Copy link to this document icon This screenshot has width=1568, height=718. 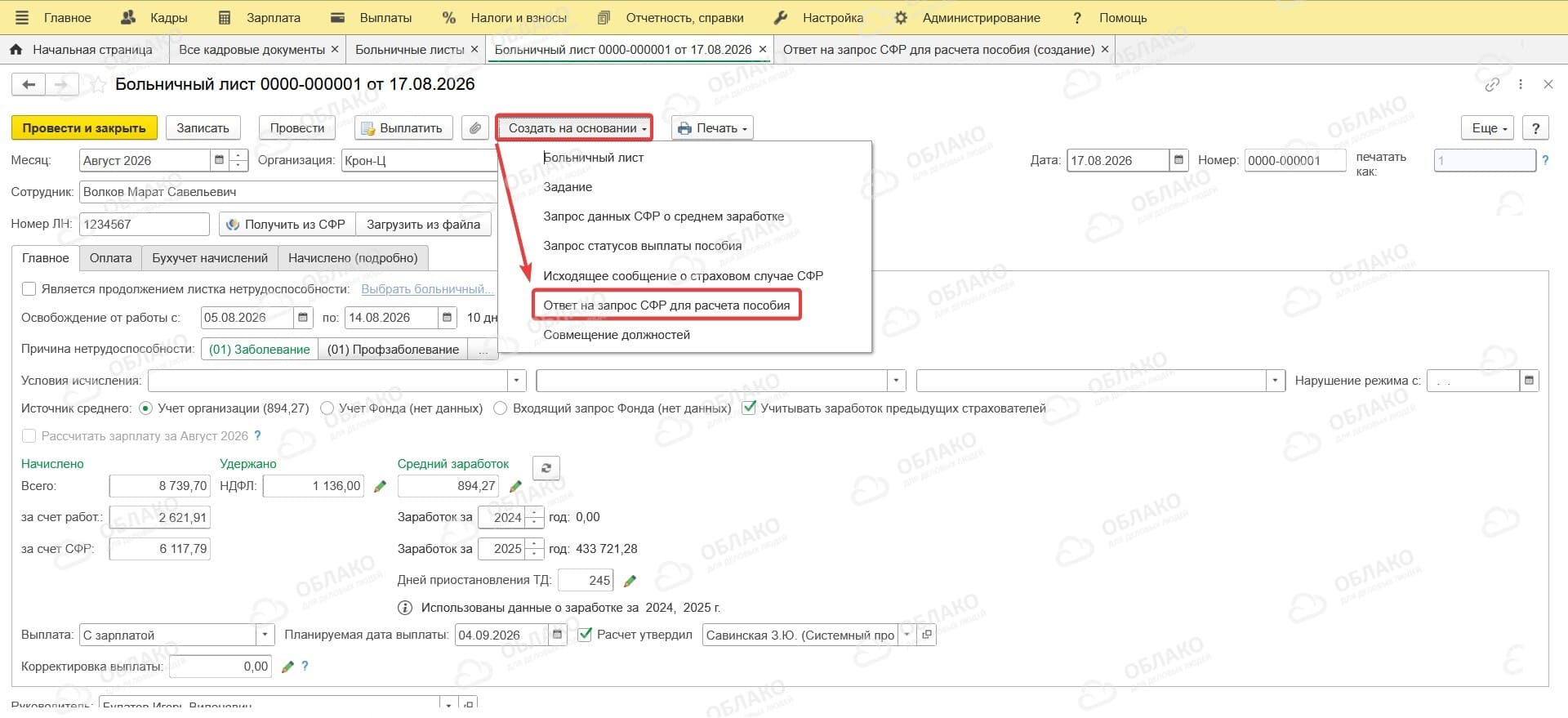[x=1492, y=84]
